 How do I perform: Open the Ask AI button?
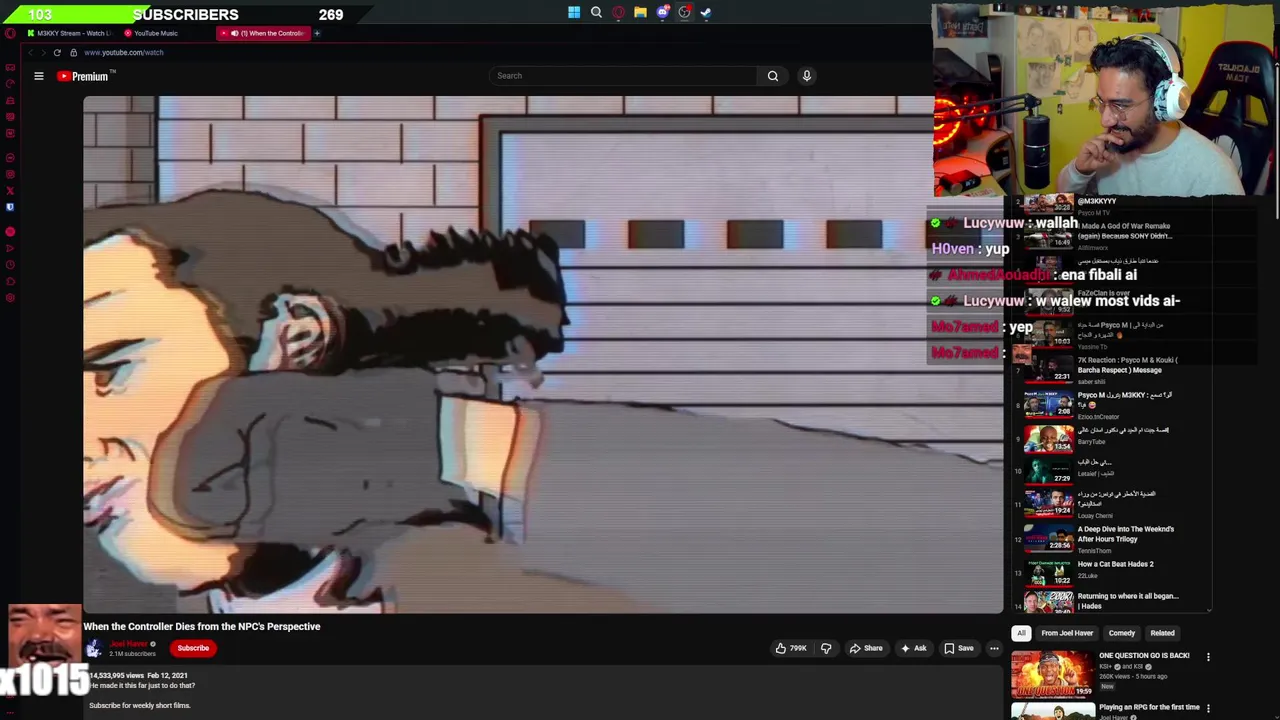pos(914,648)
